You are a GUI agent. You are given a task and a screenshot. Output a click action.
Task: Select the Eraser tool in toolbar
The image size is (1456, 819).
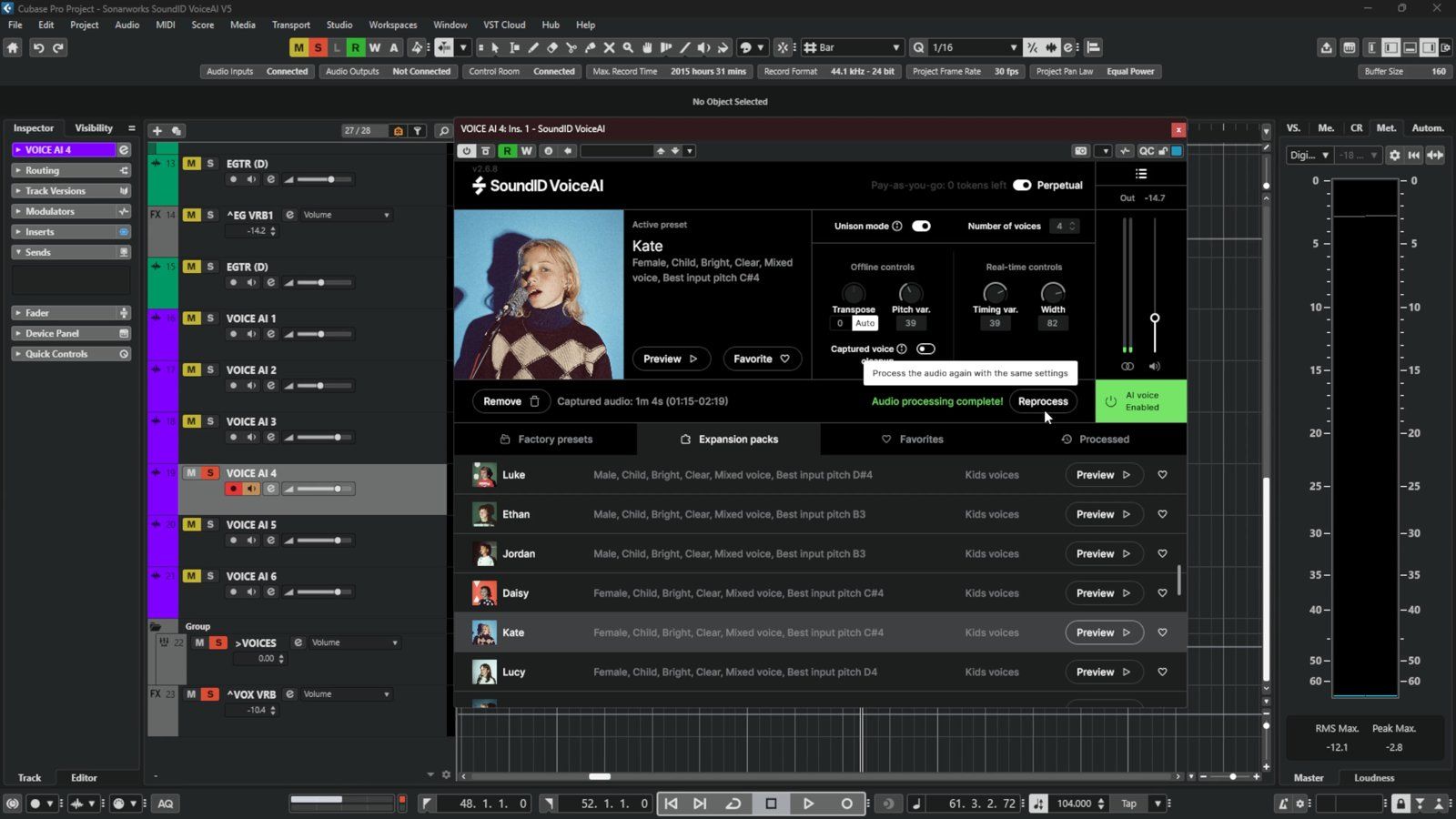[x=551, y=47]
